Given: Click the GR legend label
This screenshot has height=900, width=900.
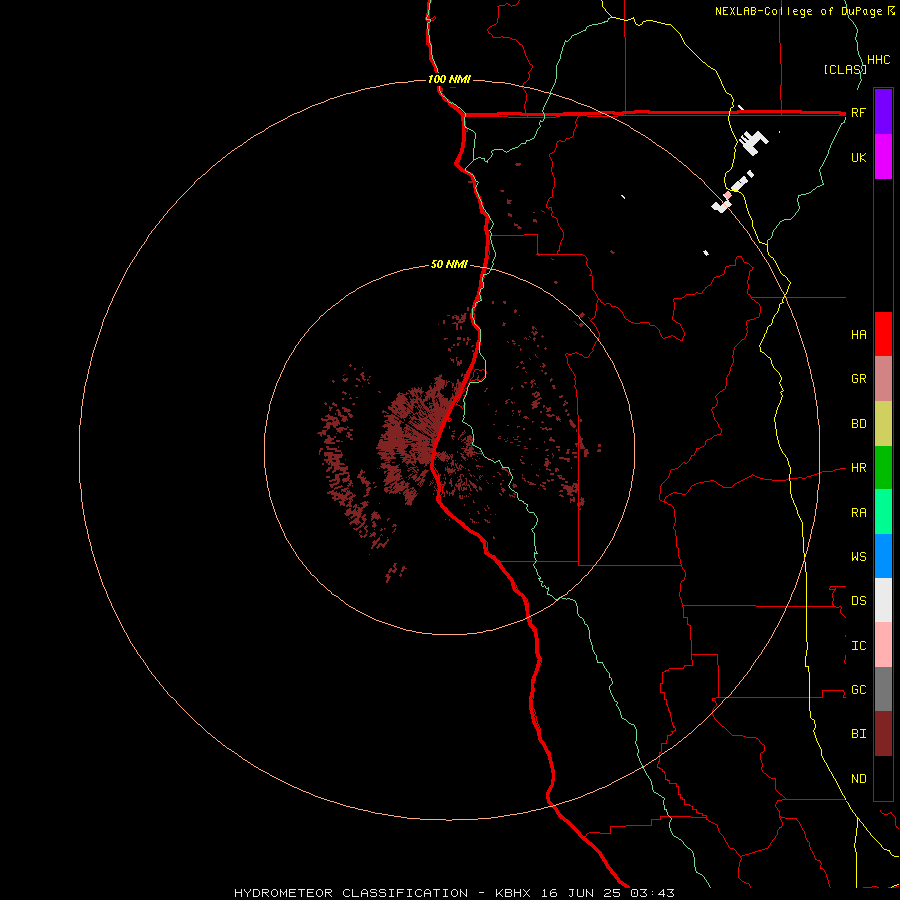Looking at the screenshot, I should (858, 379).
